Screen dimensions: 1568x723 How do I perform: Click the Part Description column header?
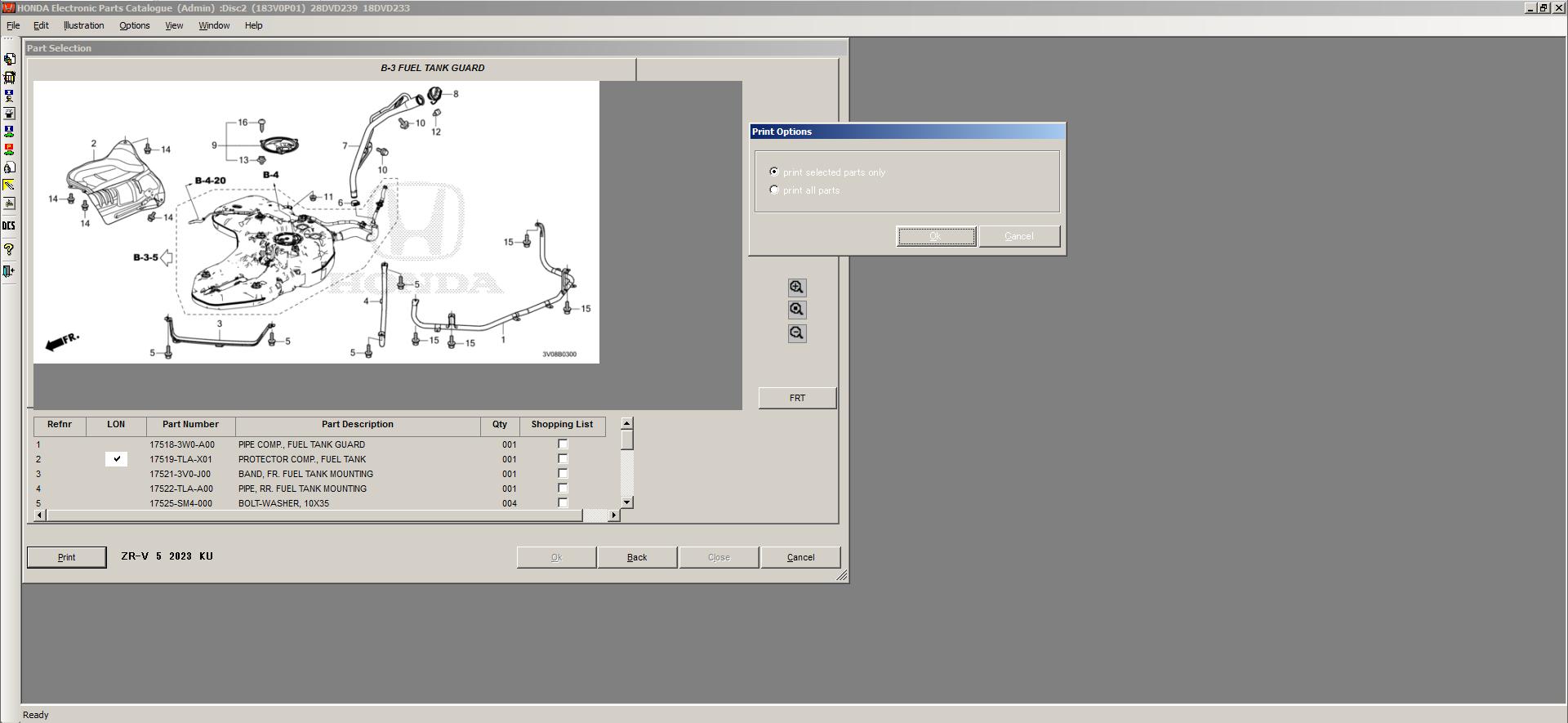pos(358,425)
